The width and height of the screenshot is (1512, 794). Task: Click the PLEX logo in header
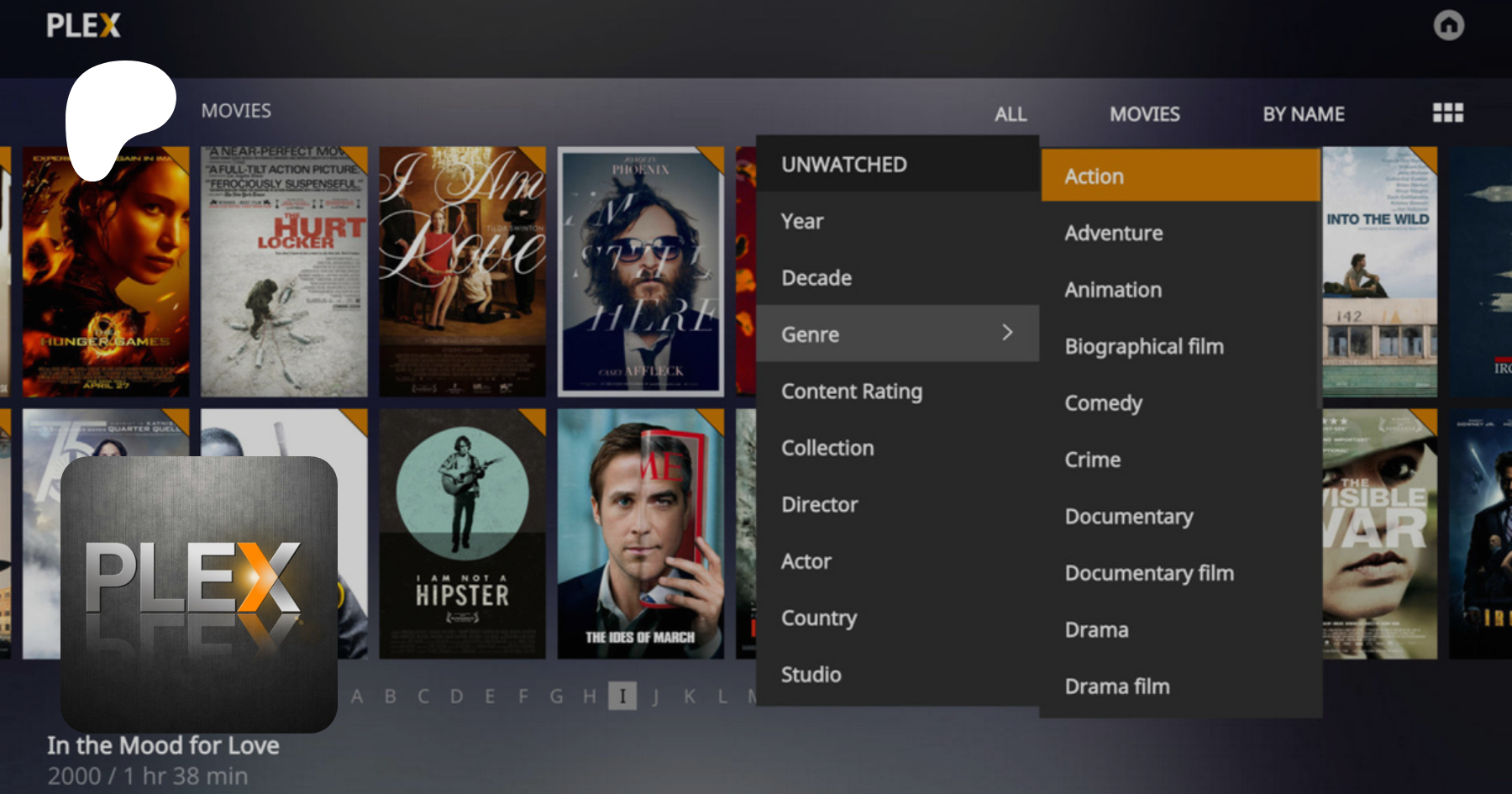(83, 25)
